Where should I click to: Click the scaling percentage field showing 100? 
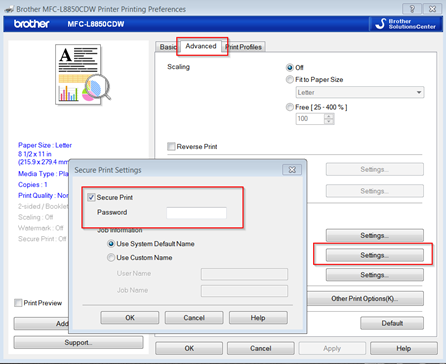click(310, 119)
